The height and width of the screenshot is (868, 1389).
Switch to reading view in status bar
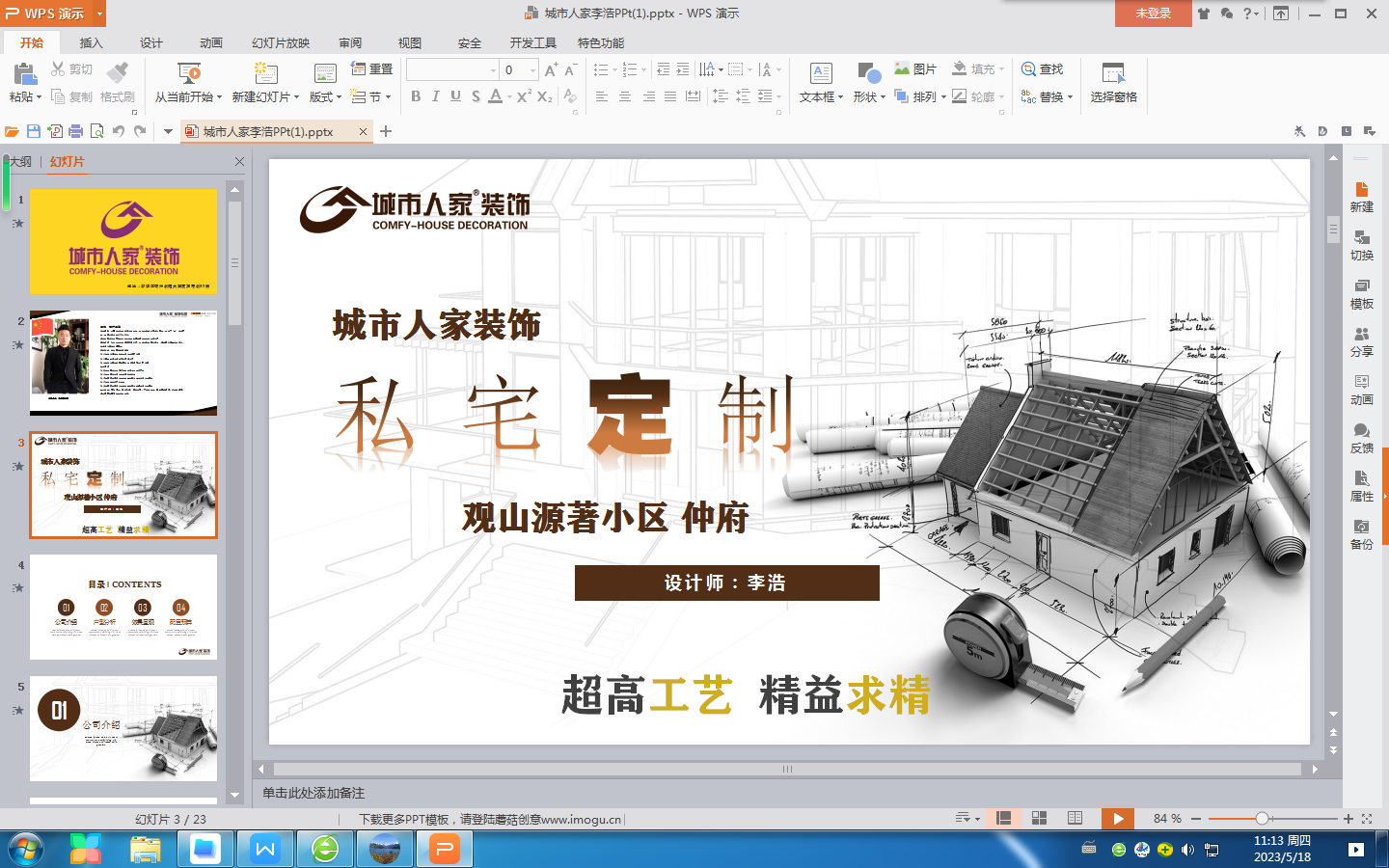click(x=1075, y=818)
